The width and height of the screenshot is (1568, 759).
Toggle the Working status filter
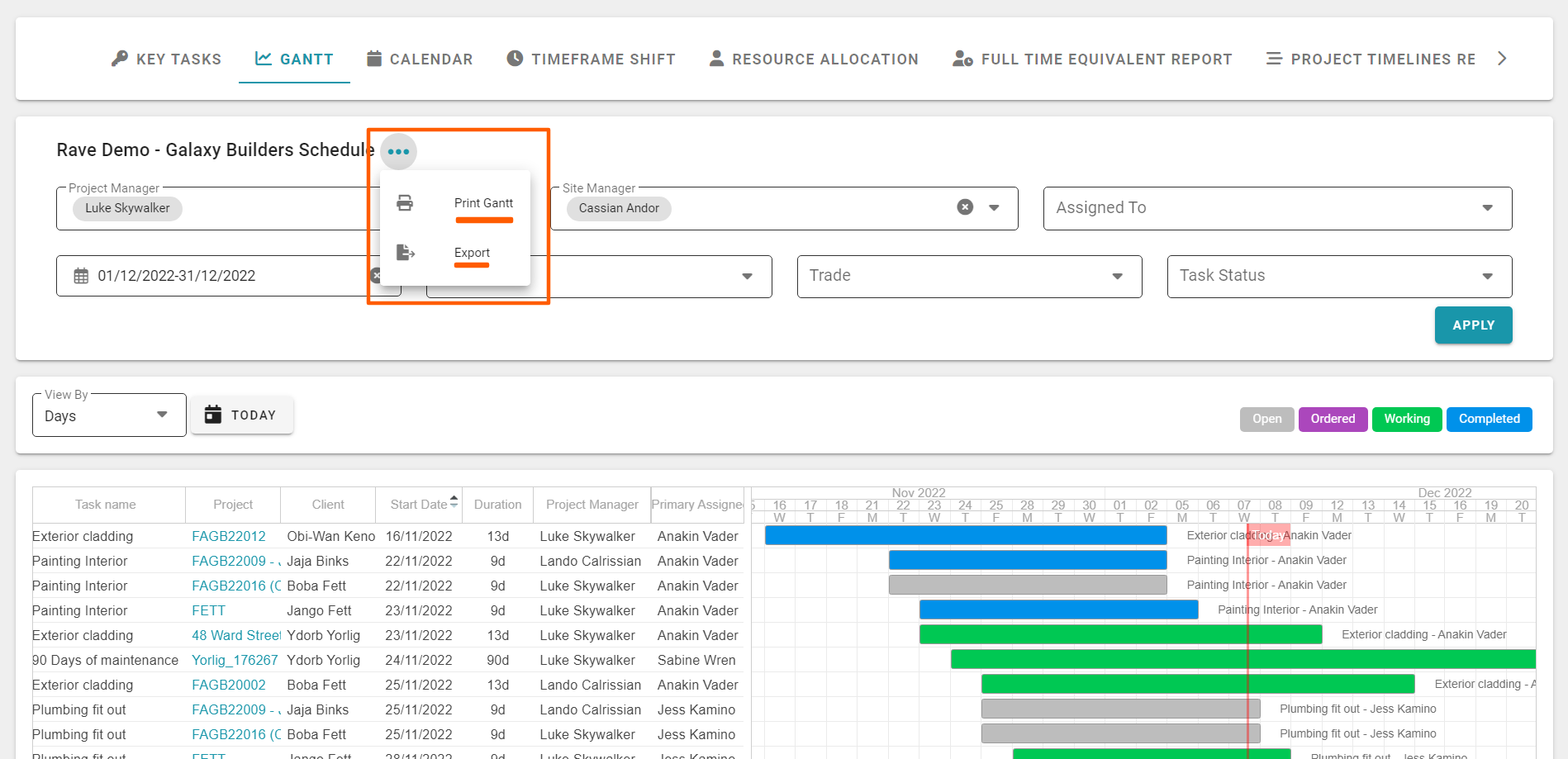click(x=1406, y=419)
